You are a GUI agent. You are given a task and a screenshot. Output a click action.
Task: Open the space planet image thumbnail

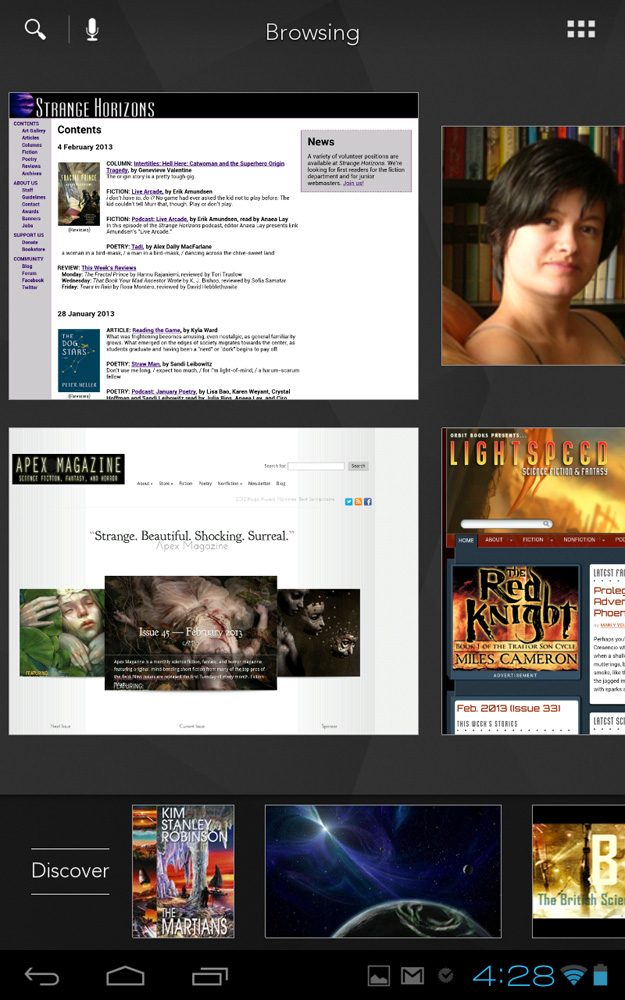(x=383, y=871)
